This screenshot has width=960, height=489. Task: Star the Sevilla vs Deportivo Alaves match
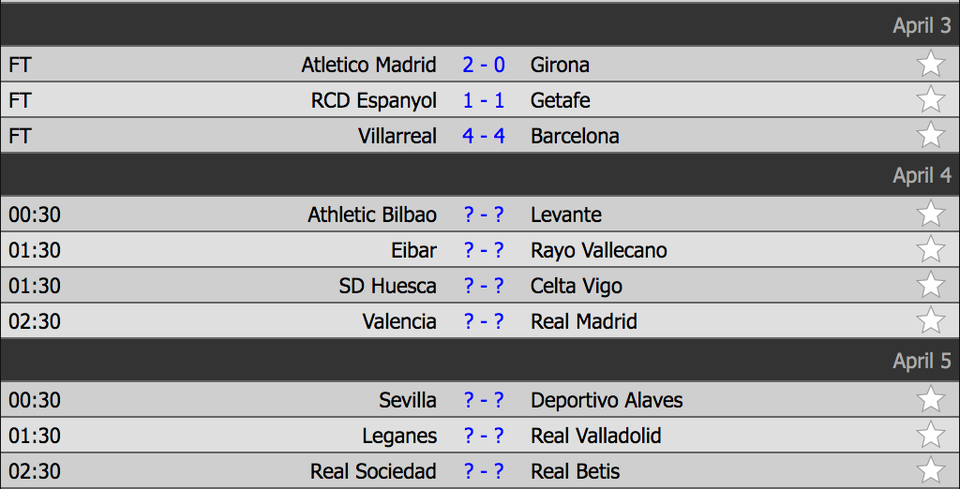931,399
